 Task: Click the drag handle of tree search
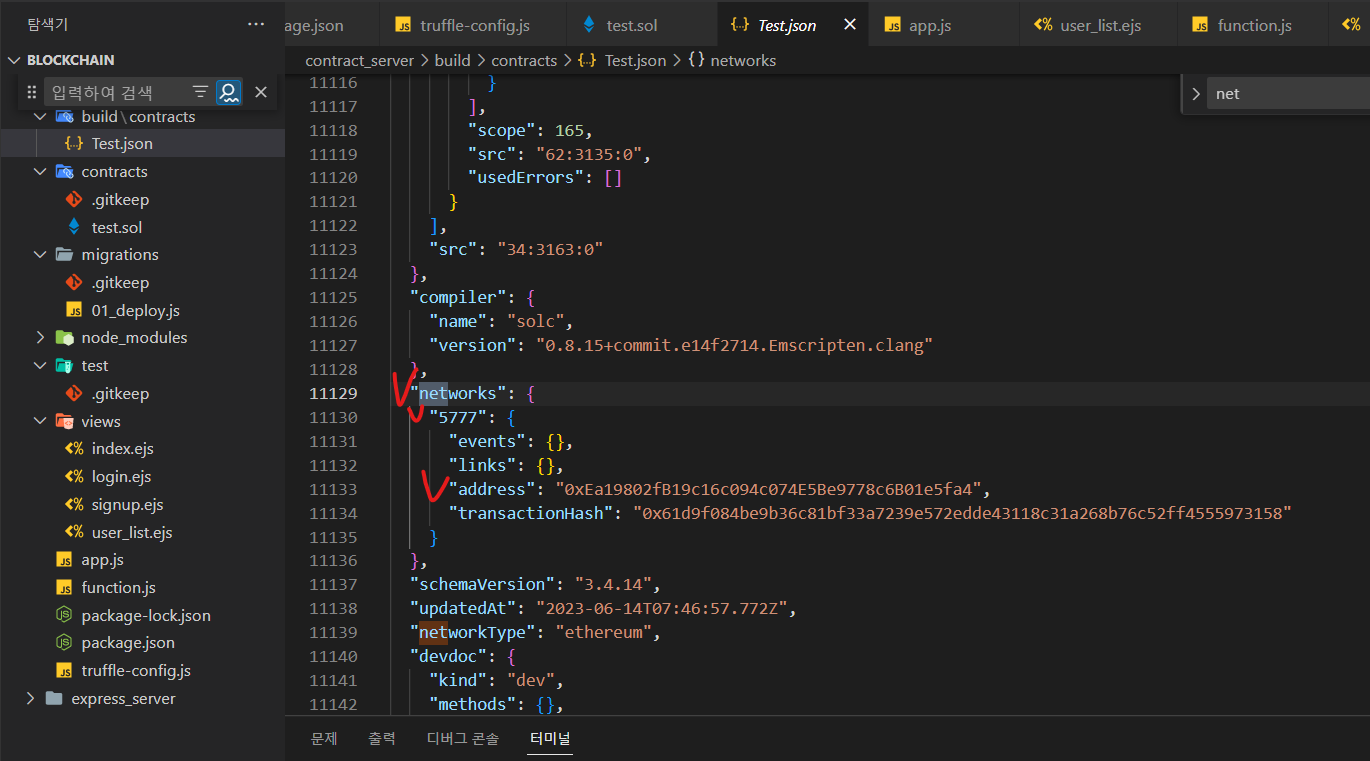32,92
